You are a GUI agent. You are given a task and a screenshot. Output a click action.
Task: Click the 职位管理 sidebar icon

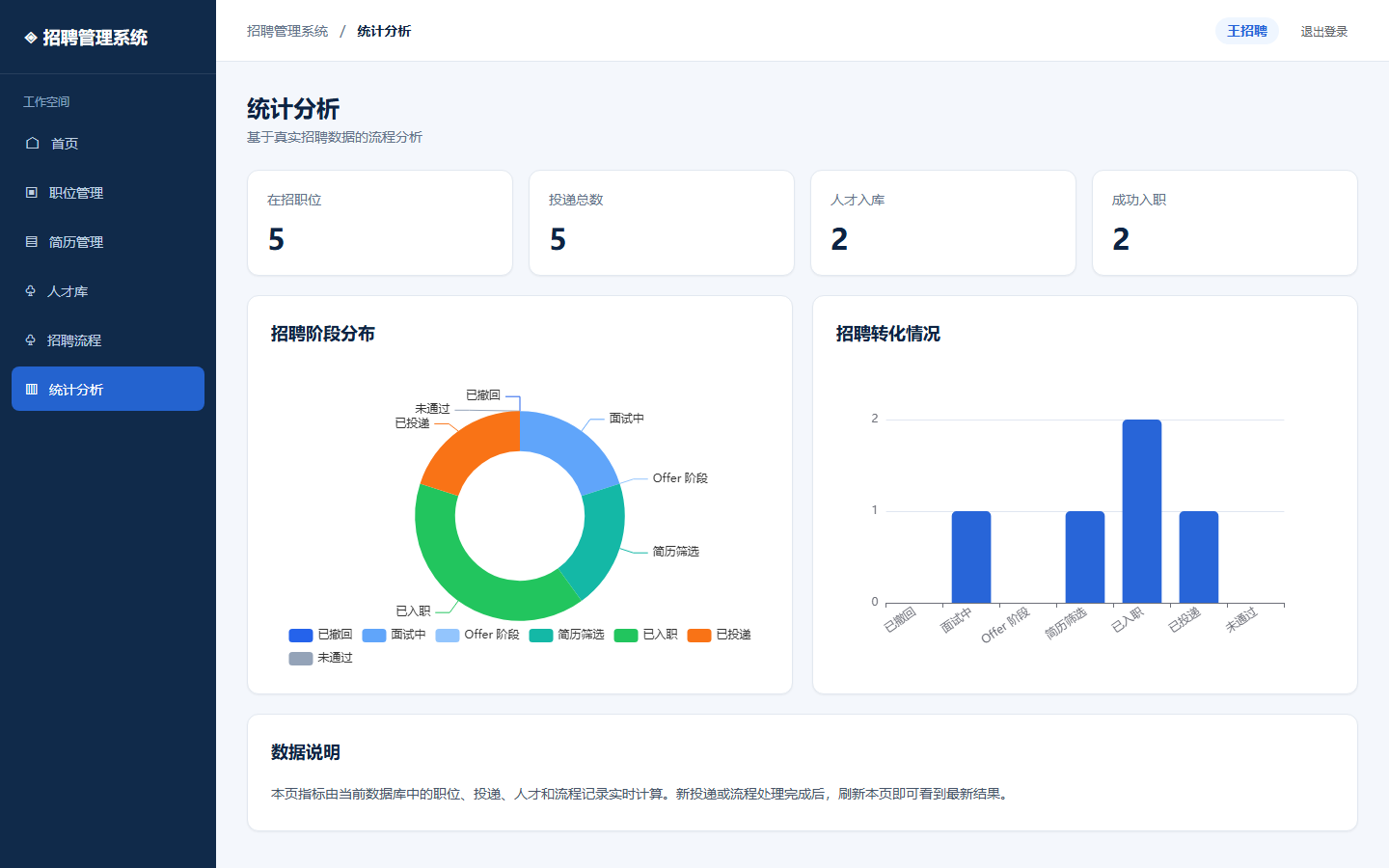(x=32, y=192)
